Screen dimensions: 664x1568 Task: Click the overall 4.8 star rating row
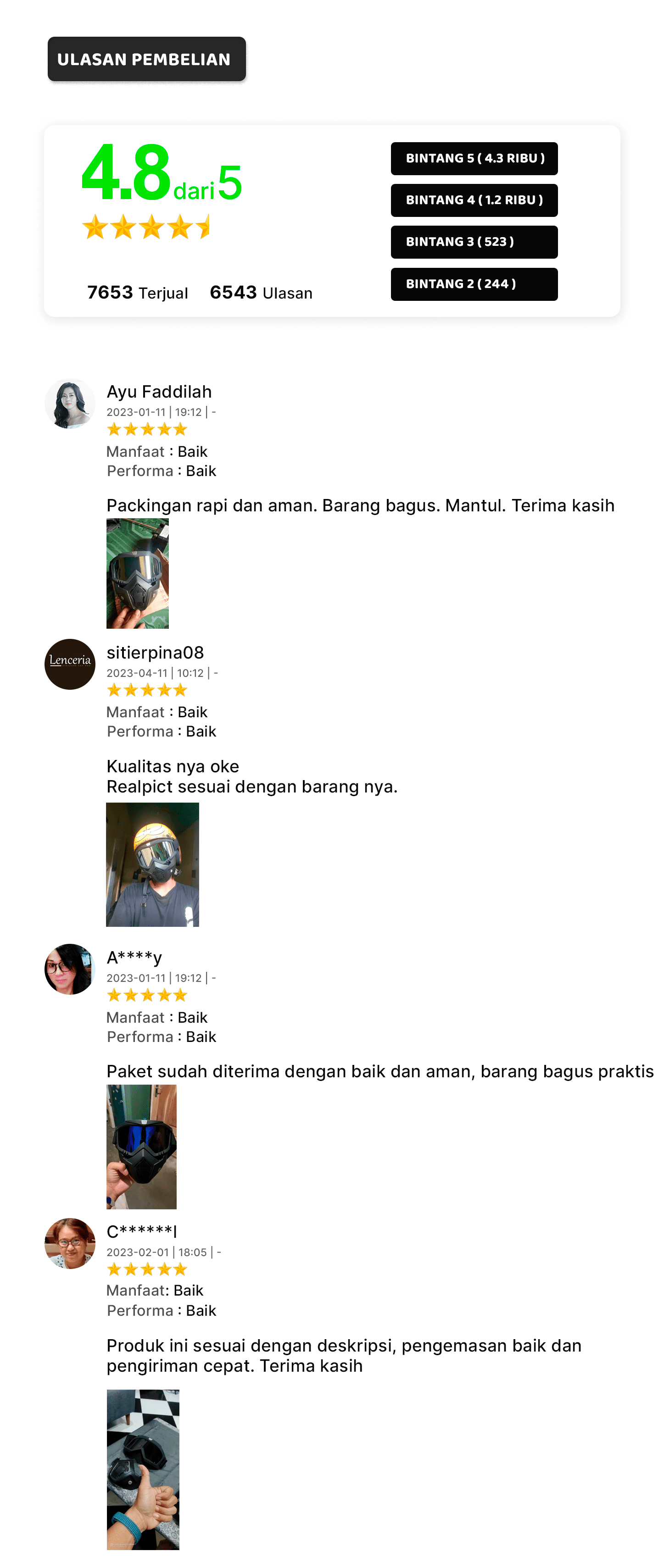(x=146, y=227)
